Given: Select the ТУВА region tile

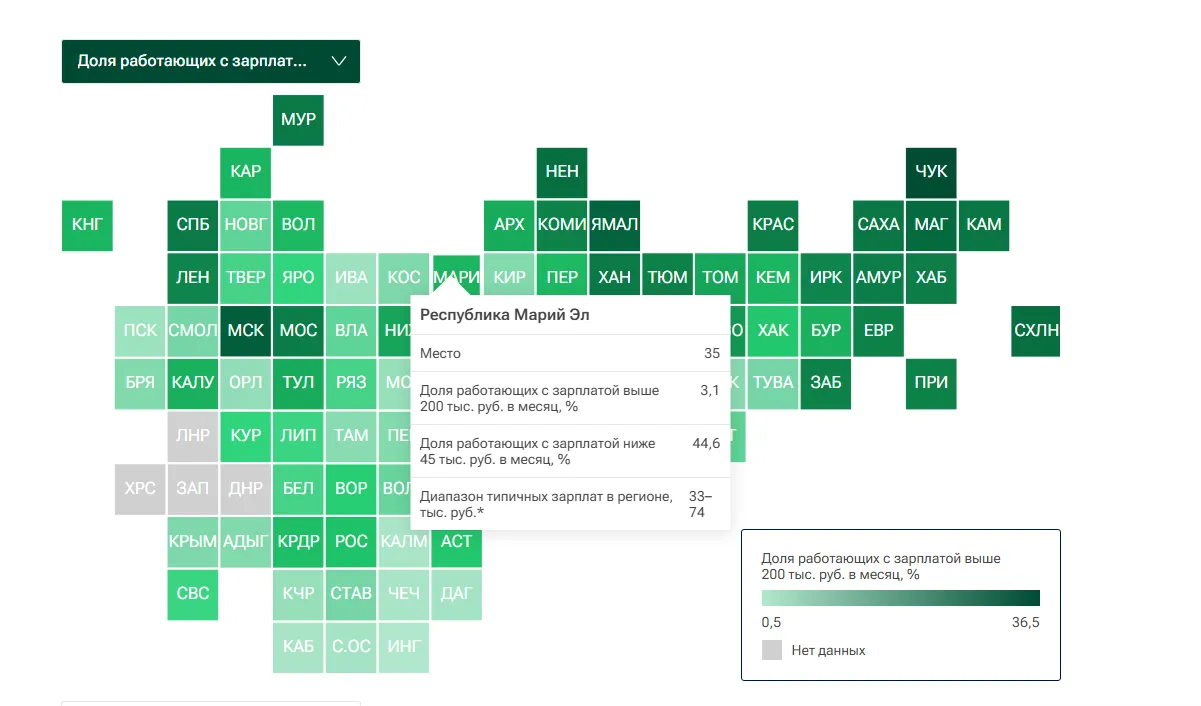Looking at the screenshot, I should point(773,383).
